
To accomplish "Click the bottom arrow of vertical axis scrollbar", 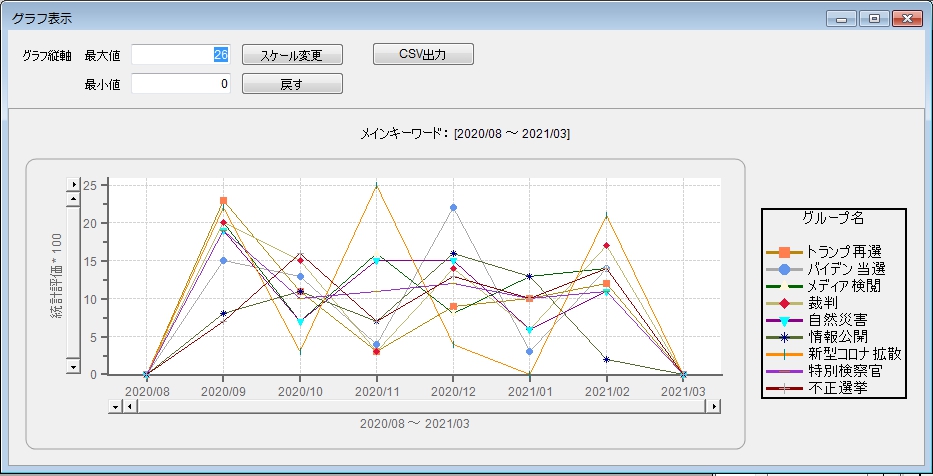I will 73,368.
